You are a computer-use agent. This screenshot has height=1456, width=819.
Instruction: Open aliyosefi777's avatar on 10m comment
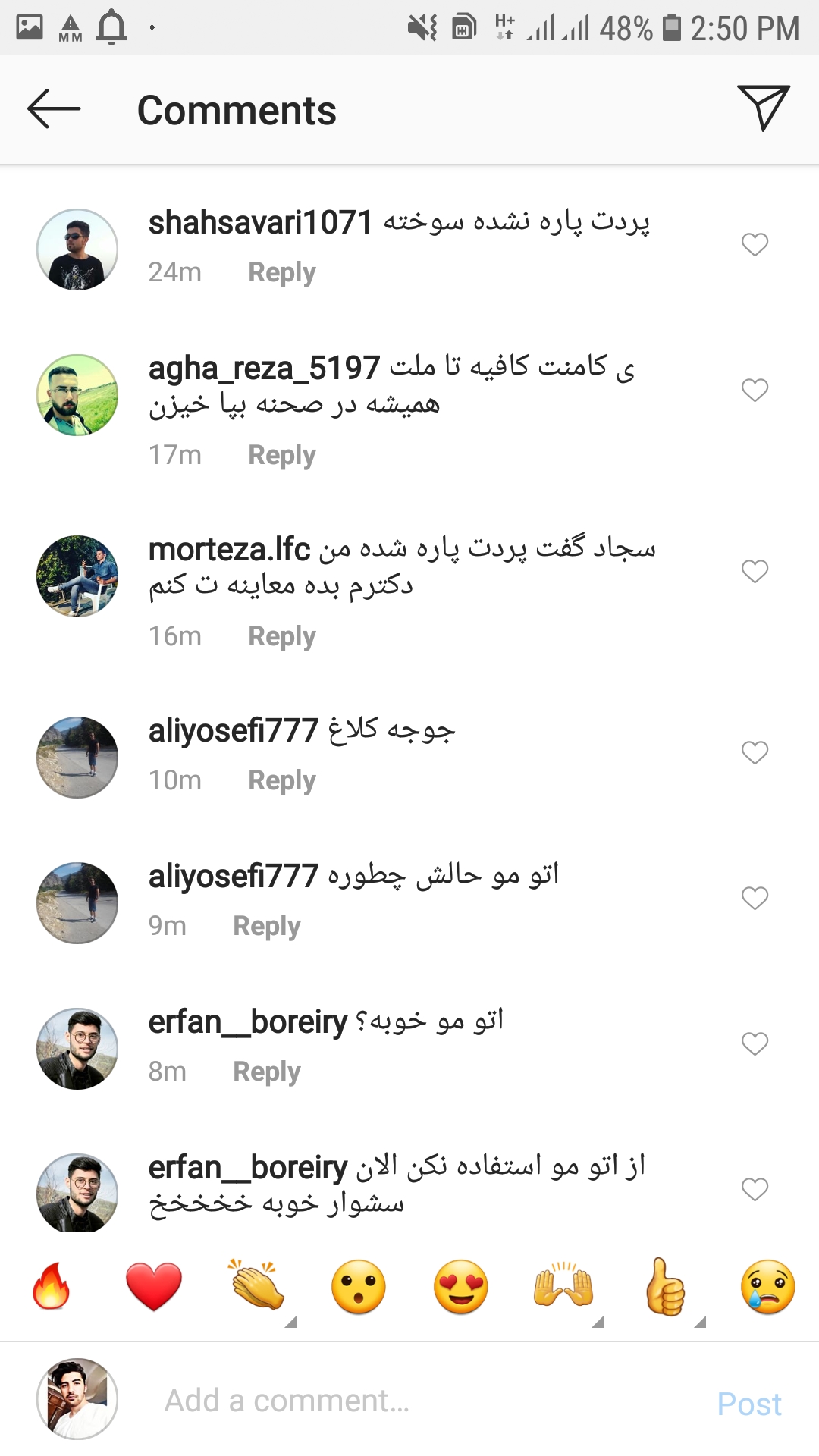coord(77,757)
